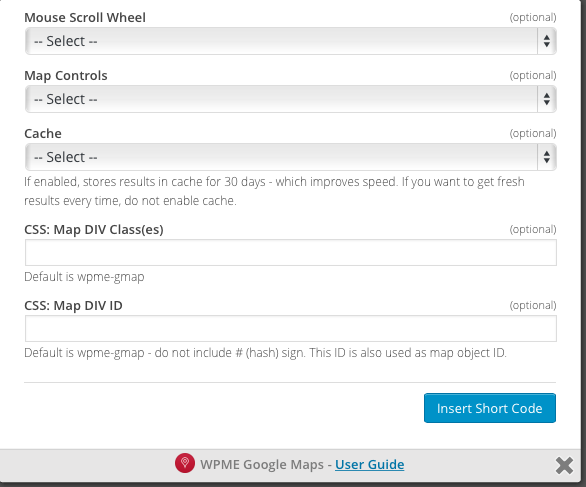The height and width of the screenshot is (487, 586).
Task: Focus the CSS Map DIV Class(es) field
Action: click(290, 253)
